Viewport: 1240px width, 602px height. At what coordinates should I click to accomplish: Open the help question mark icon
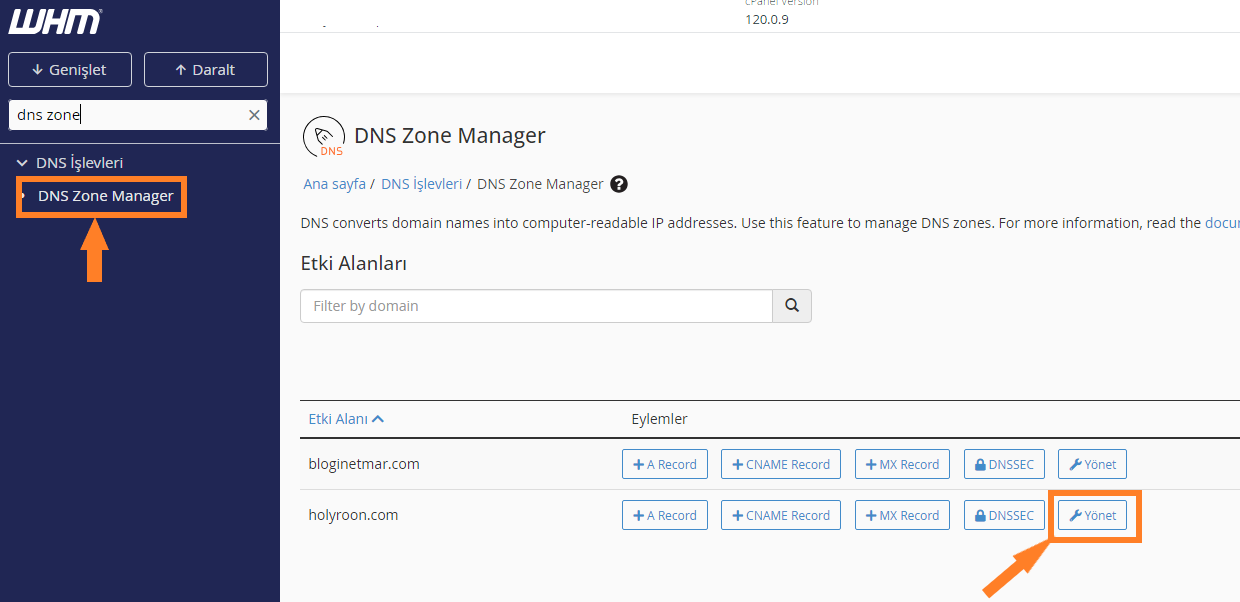point(619,184)
